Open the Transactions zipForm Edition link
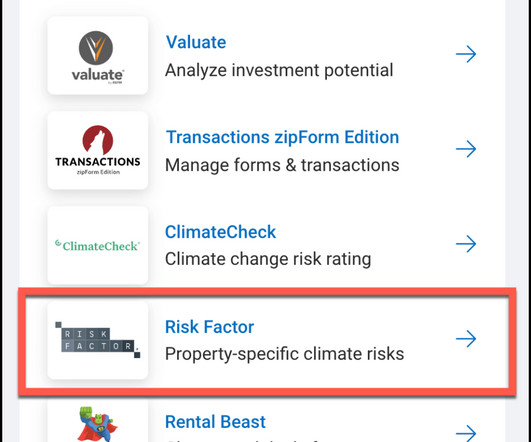Viewport: 531px width, 442px height. 282,137
